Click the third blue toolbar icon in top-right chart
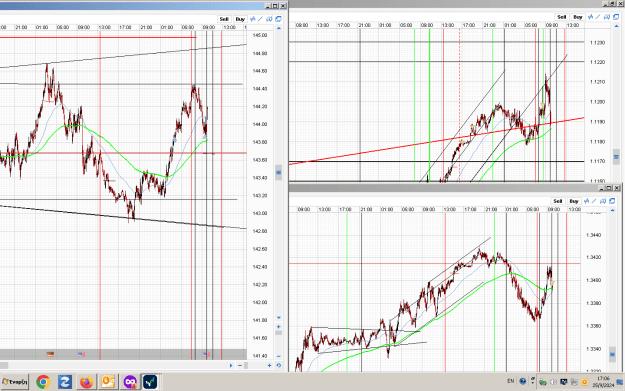The width and height of the screenshot is (625, 391). (x=607, y=17)
